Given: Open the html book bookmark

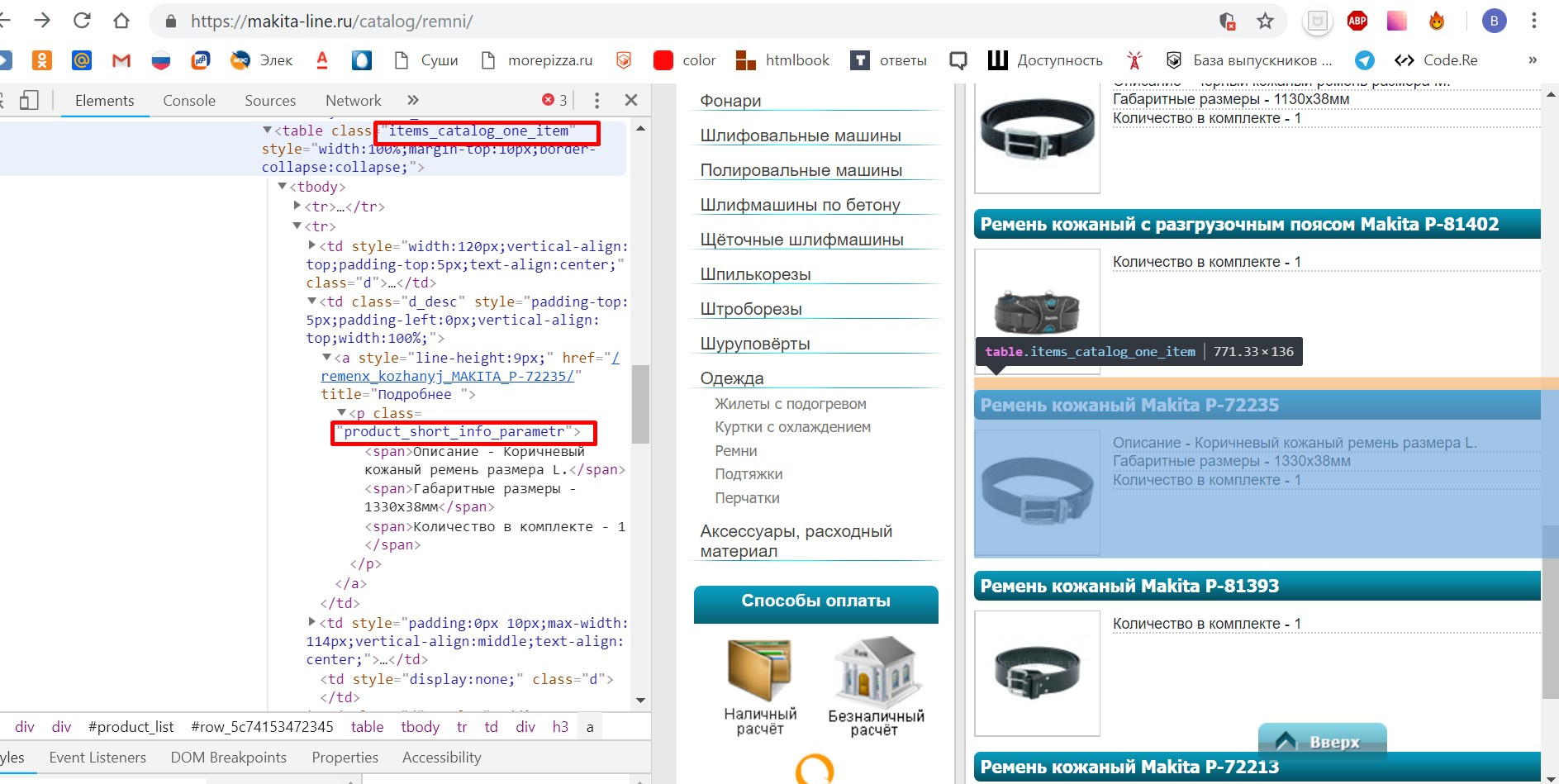Looking at the screenshot, I should 782,59.
